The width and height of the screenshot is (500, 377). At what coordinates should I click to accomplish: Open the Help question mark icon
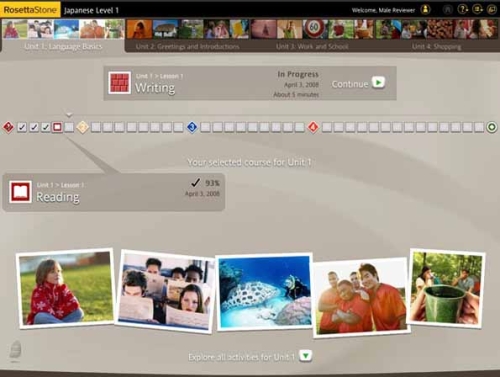pos(463,9)
